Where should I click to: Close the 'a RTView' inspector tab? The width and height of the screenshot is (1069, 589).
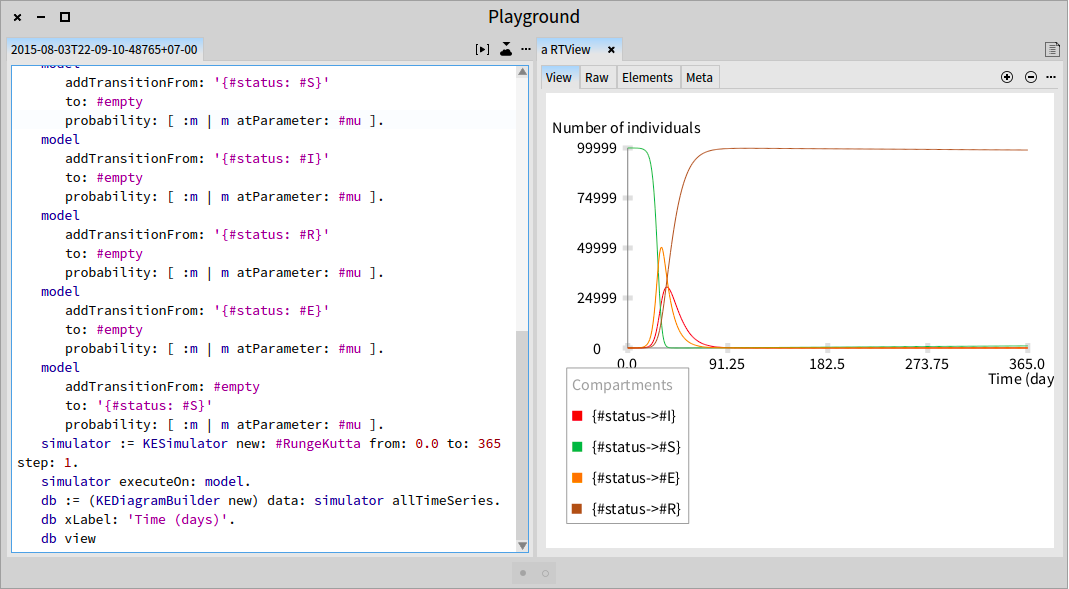pyautogui.click(x=611, y=50)
